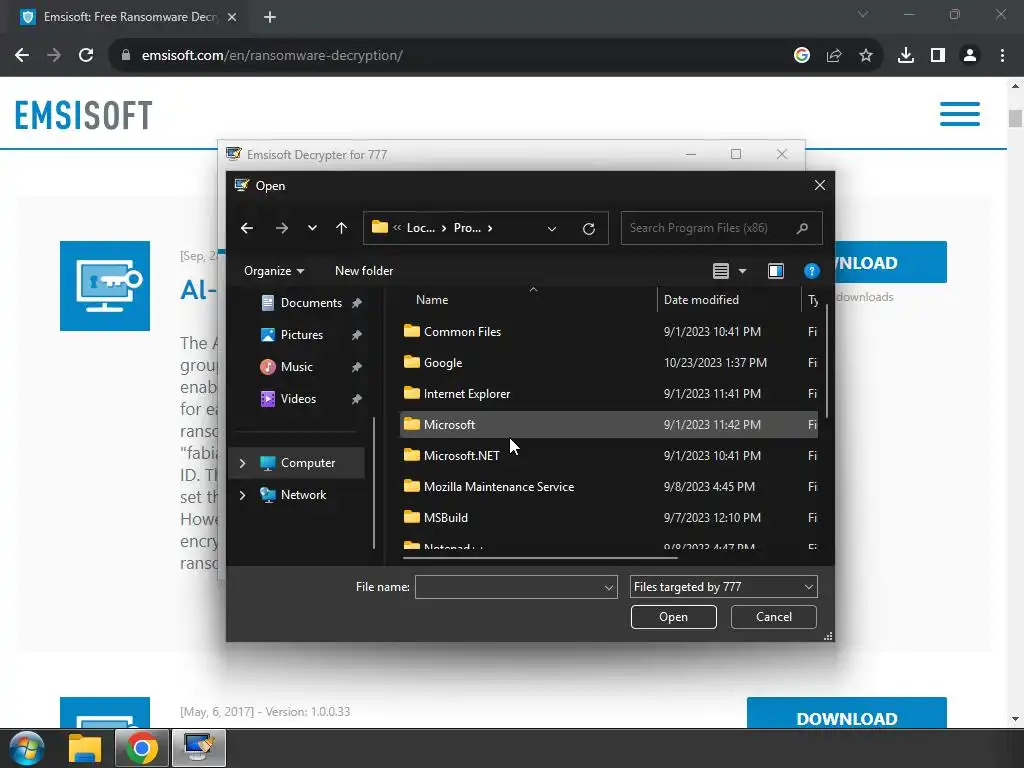Toggle Chrome side panel

click(938, 56)
